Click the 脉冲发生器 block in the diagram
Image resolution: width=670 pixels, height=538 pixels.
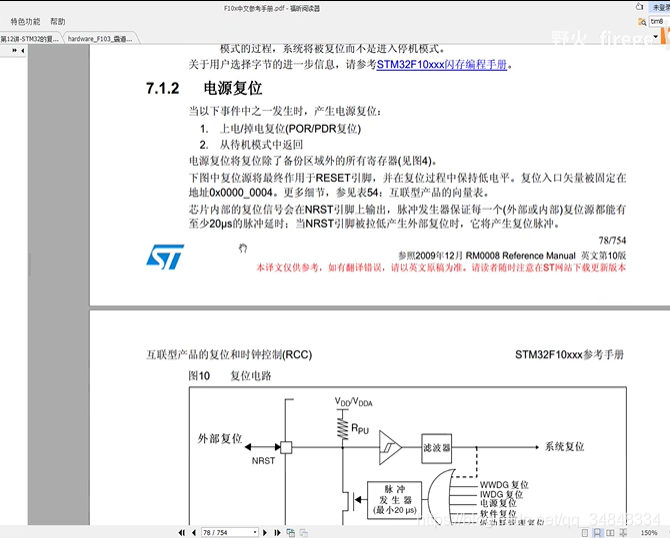[x=394, y=500]
